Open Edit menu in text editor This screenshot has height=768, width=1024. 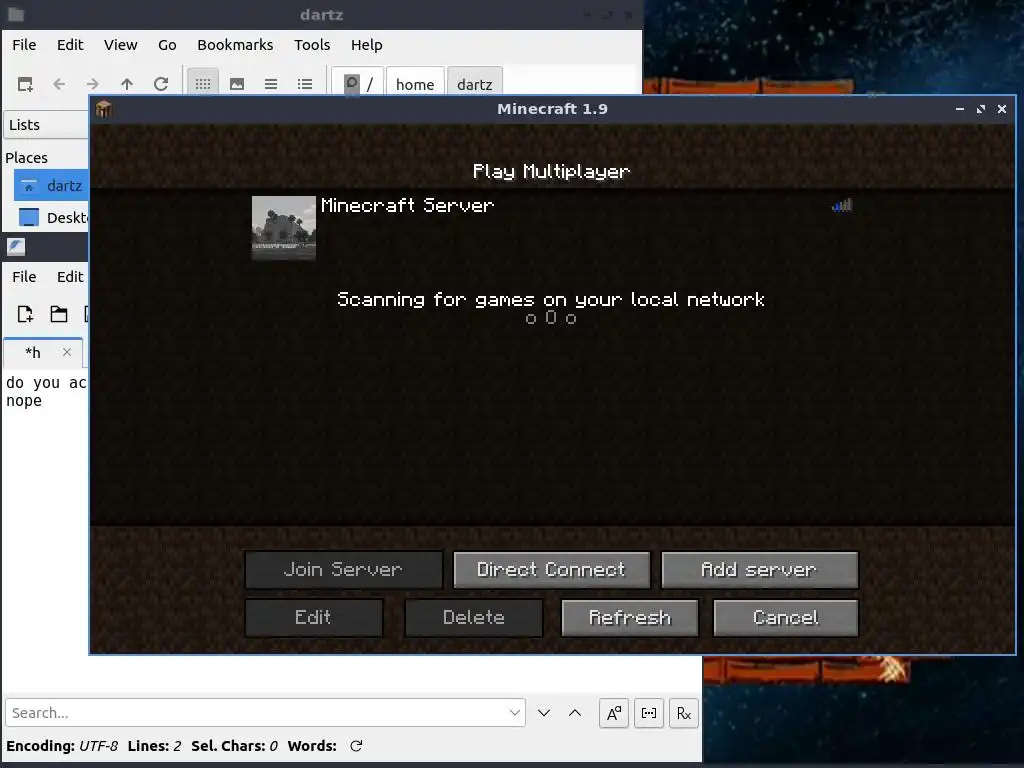pyautogui.click(x=70, y=277)
